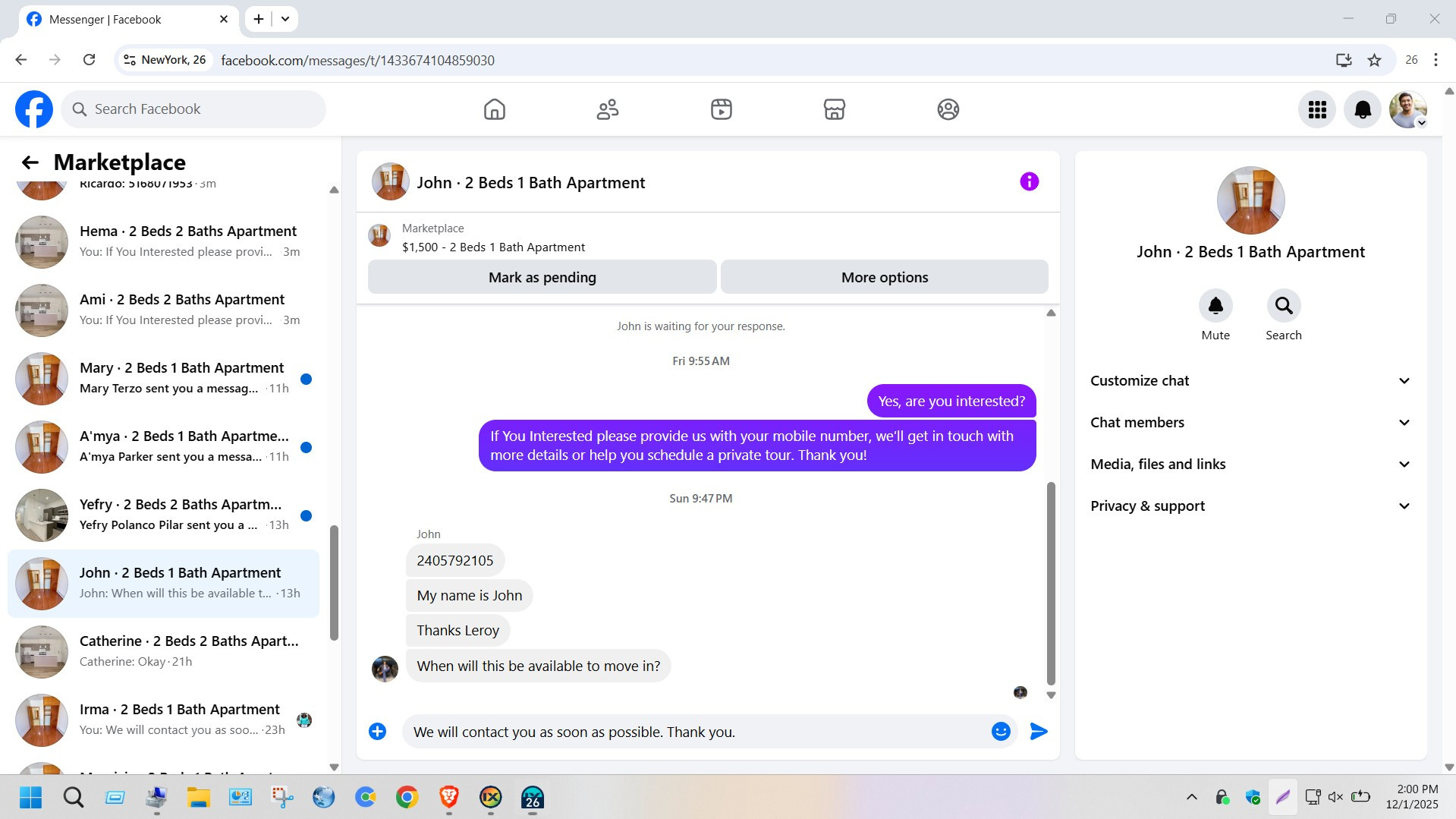Screen dimensions: 1456x819
Task: Bookmark this page with star icon
Action: pos(1374,60)
